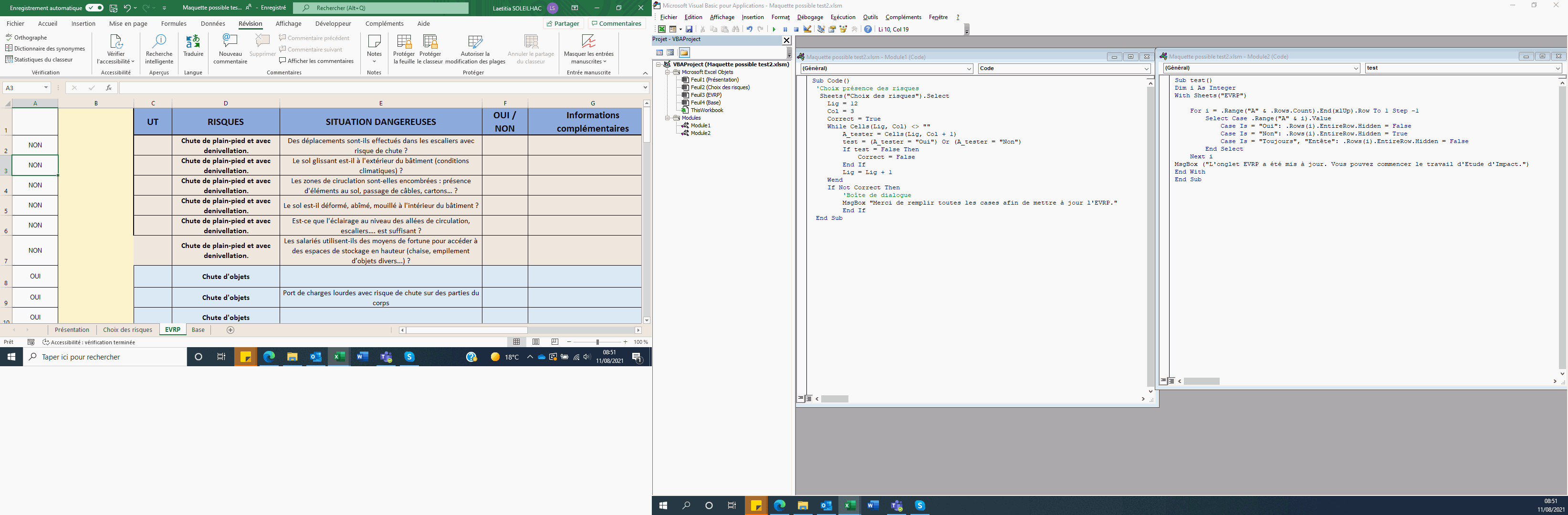Collapse the Modules folder in the project tree
This screenshot has height=515, width=1568.
668,118
